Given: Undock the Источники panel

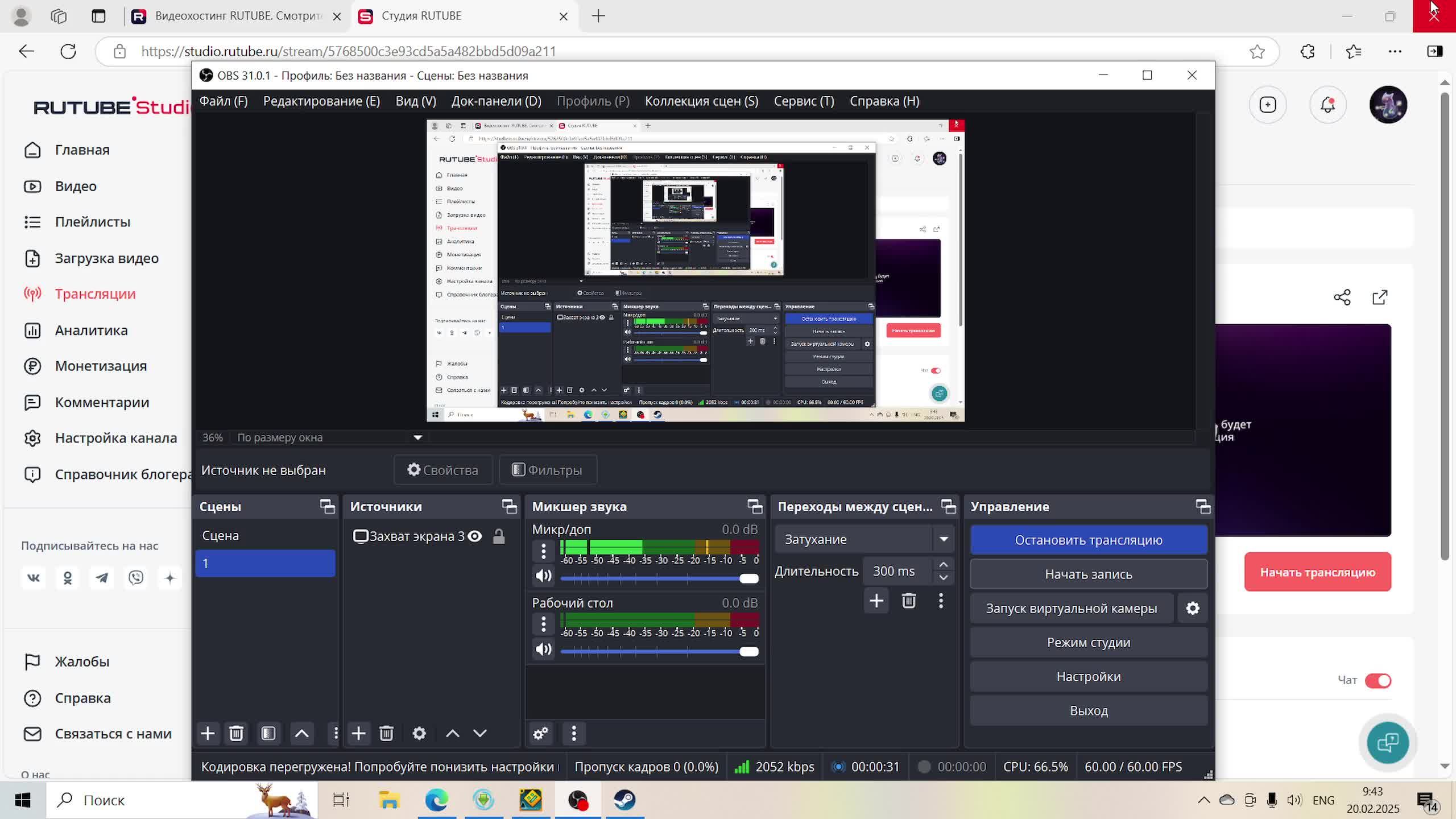Looking at the screenshot, I should point(509,506).
